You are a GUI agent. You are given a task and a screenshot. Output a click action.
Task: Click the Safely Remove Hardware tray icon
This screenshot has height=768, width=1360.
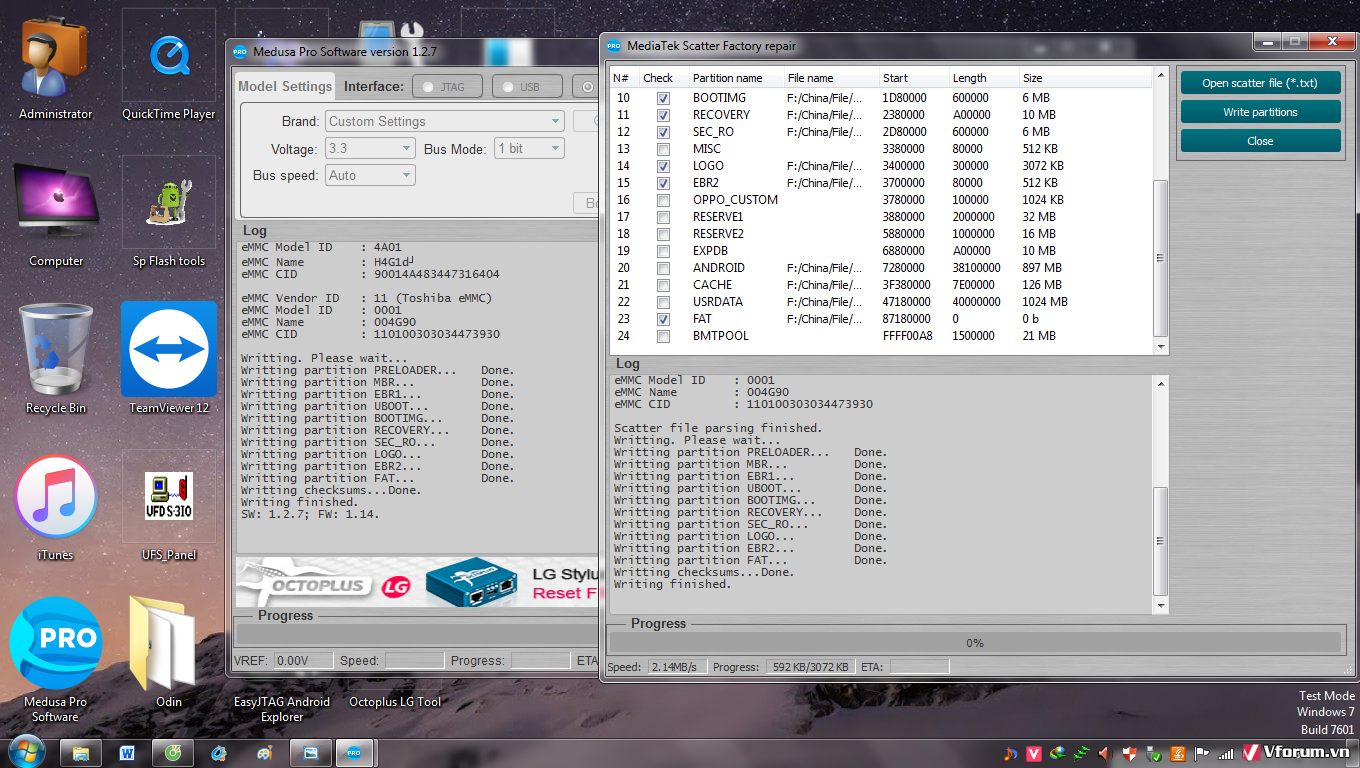point(1154,753)
